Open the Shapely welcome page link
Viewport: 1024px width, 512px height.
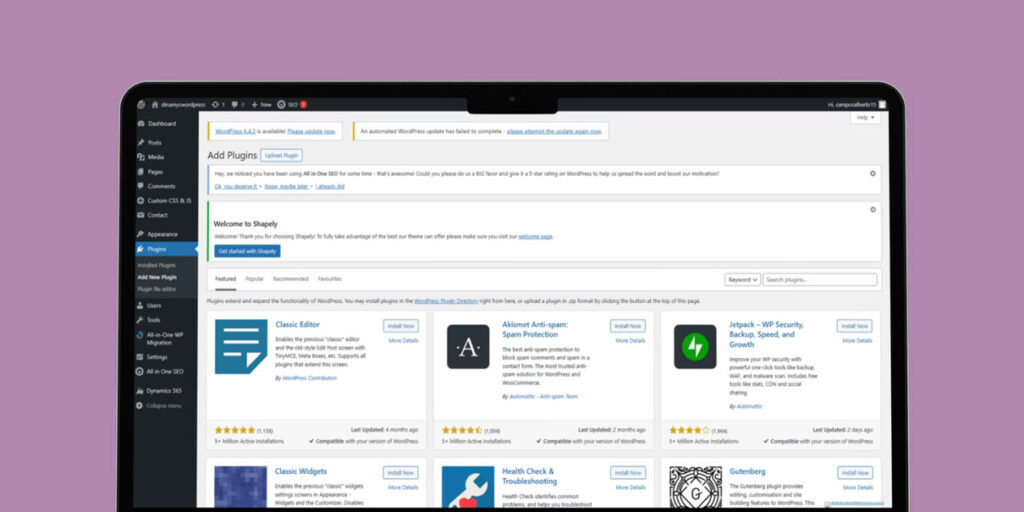pos(536,236)
